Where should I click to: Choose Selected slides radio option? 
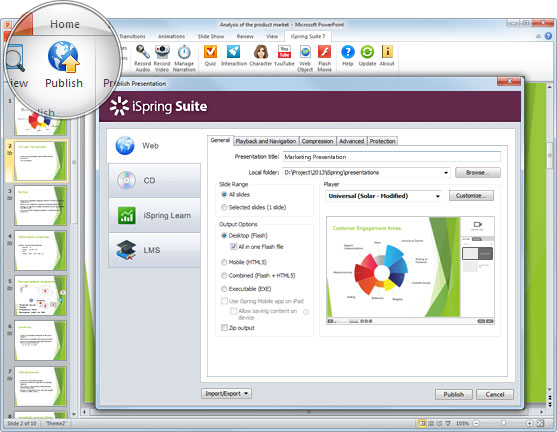click(x=224, y=207)
